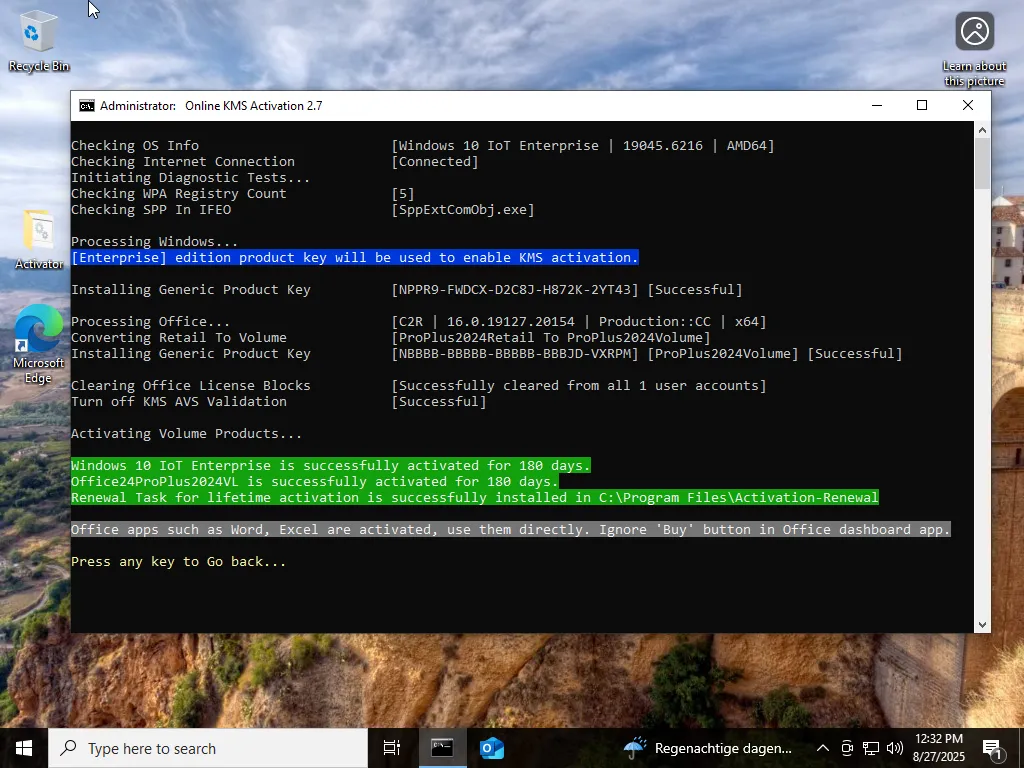Screen dimensions: 1024x768
Task: Show hidden system tray icons
Action: [823, 748]
